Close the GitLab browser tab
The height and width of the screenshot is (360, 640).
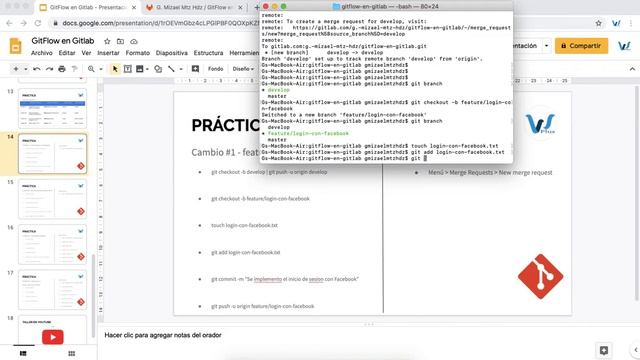[240, 7]
